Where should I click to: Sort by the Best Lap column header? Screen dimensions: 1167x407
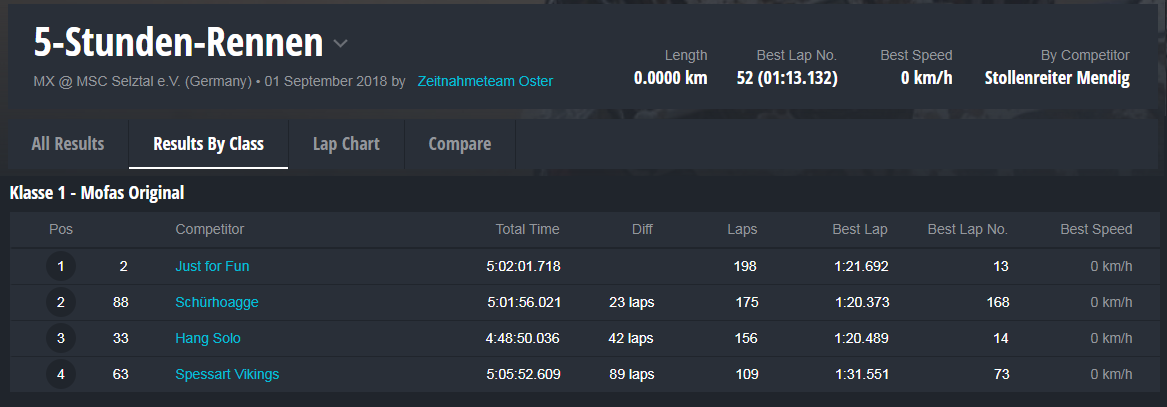point(859,230)
